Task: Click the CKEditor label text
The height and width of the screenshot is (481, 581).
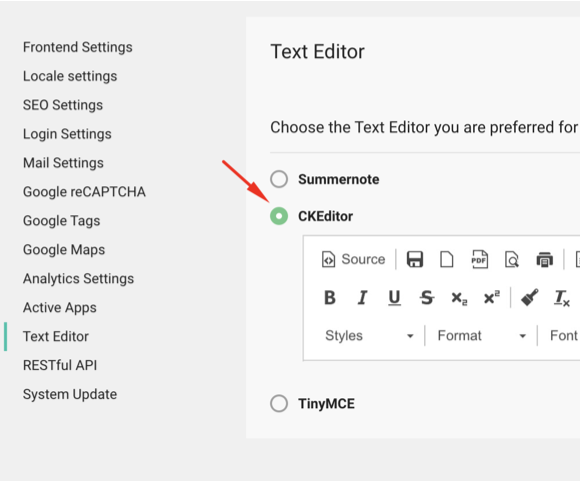Action: point(326,216)
